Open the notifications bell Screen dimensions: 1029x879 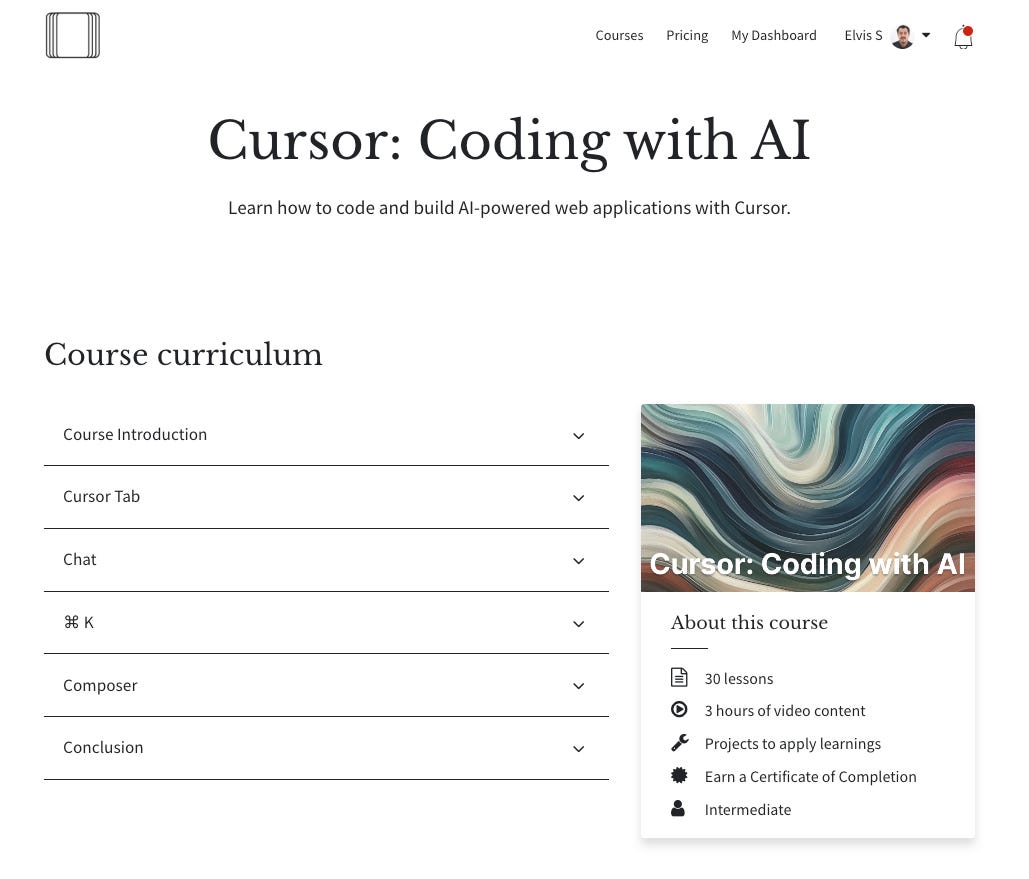963,37
